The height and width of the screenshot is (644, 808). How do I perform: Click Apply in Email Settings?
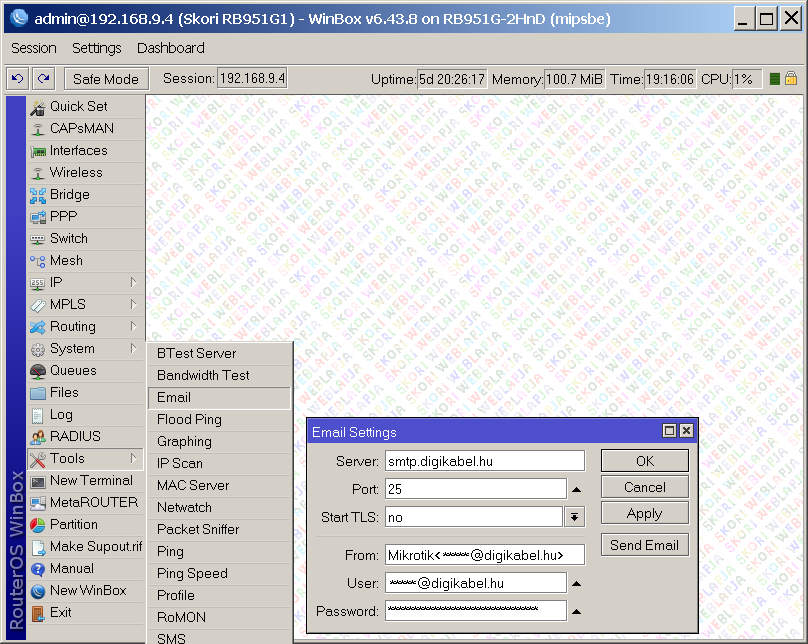(x=644, y=513)
